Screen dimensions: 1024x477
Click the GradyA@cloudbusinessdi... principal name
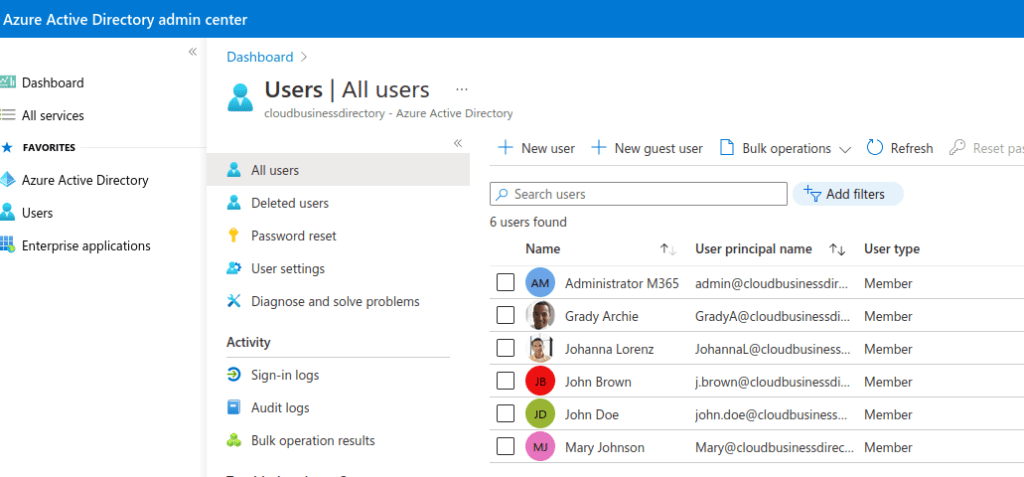[x=773, y=316]
